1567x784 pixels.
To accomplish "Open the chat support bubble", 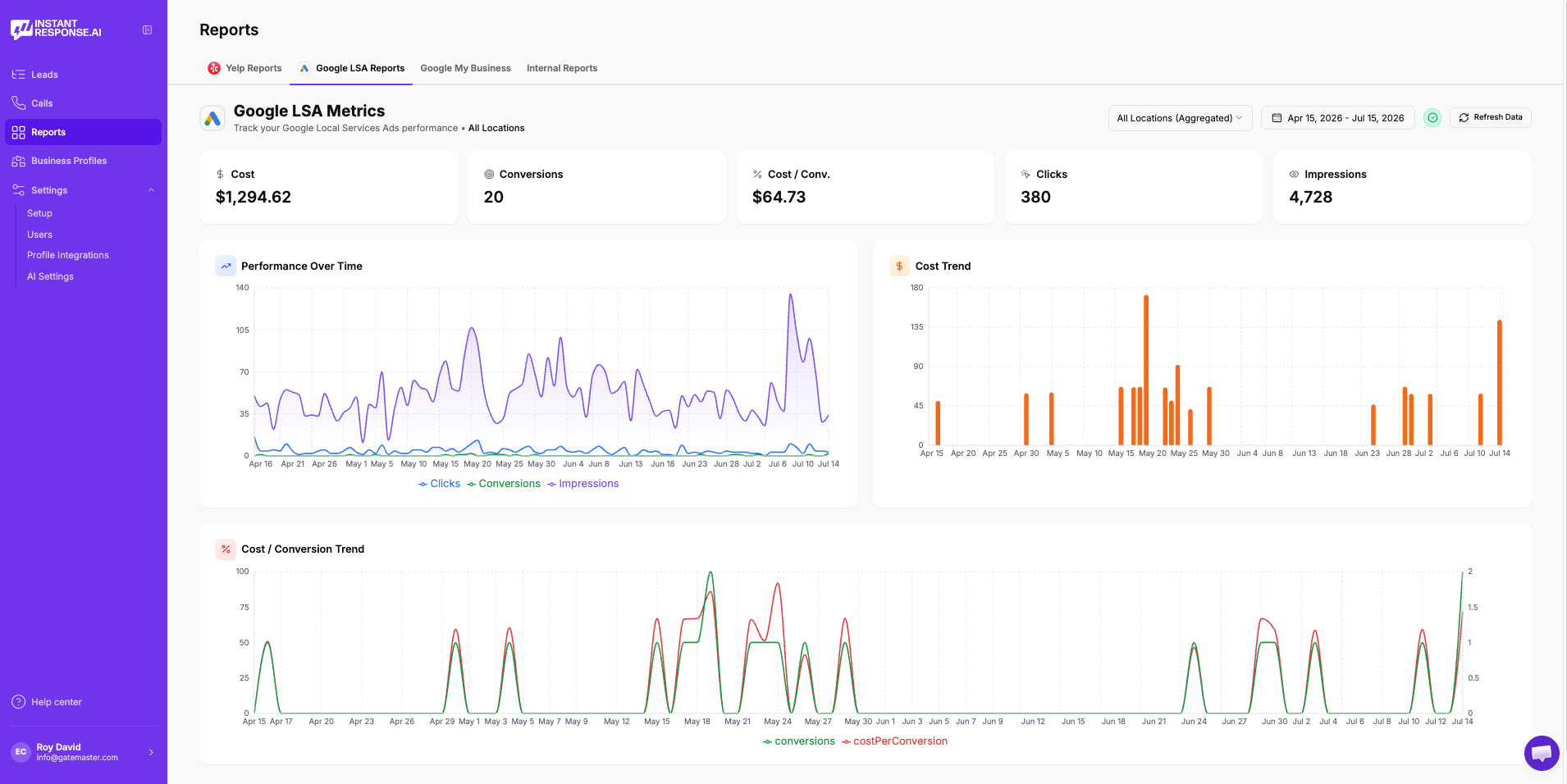I will coord(1542,753).
